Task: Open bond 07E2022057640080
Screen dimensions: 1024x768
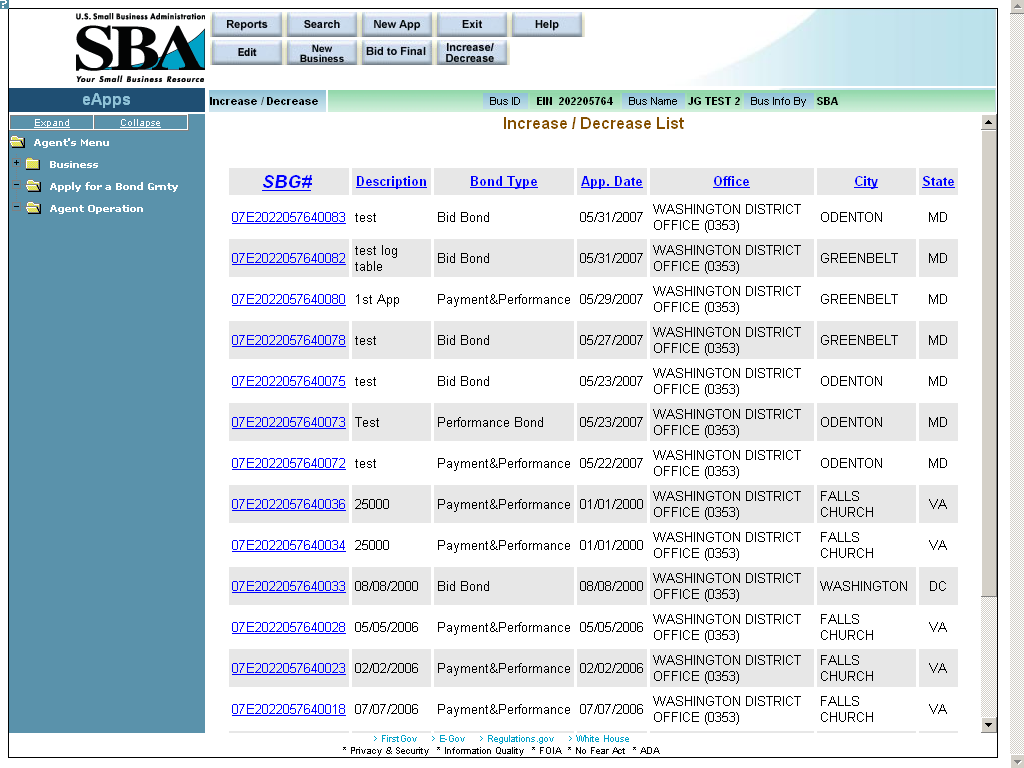Action: click(289, 300)
